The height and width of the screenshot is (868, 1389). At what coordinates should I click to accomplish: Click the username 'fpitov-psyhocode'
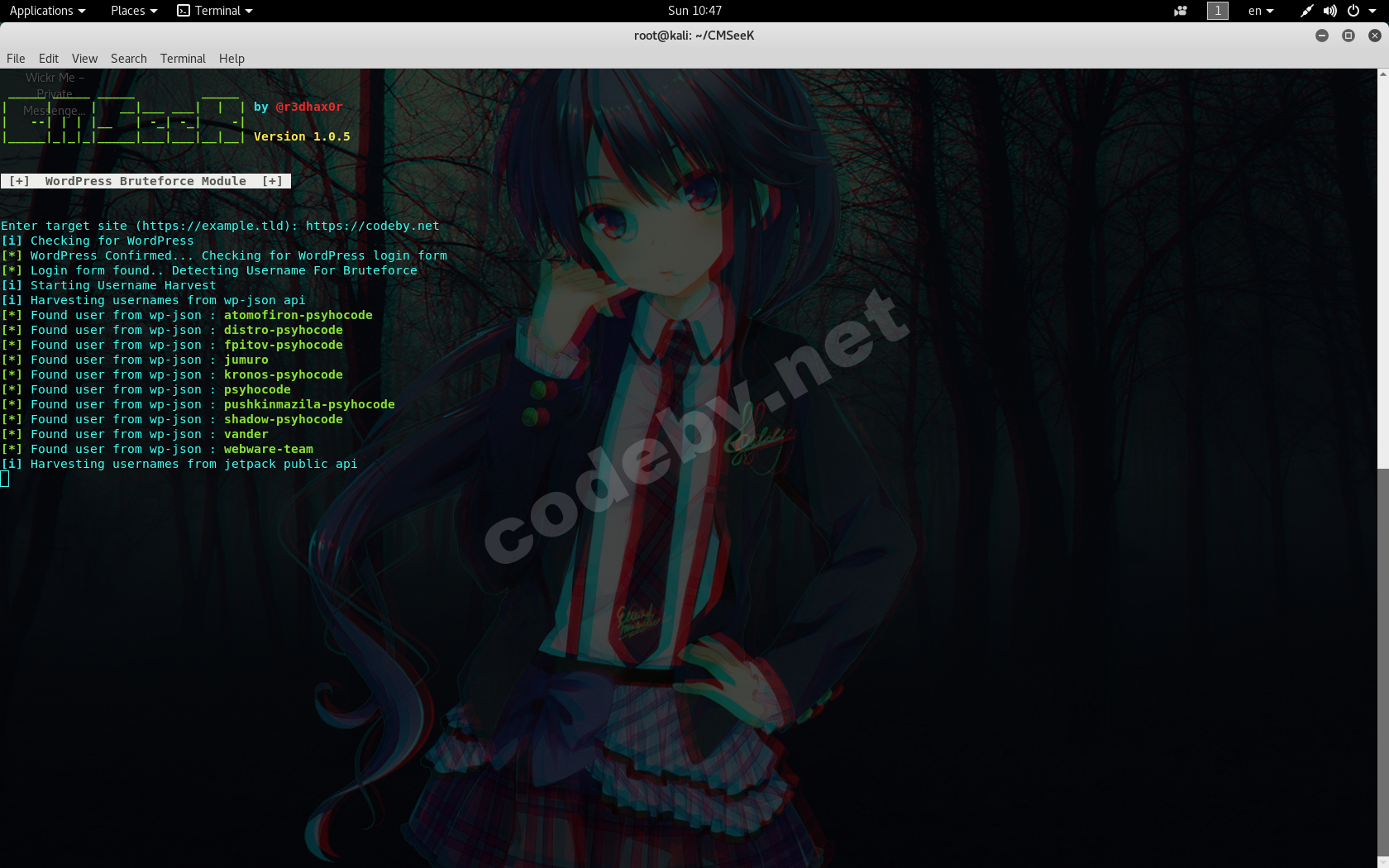[x=284, y=345]
